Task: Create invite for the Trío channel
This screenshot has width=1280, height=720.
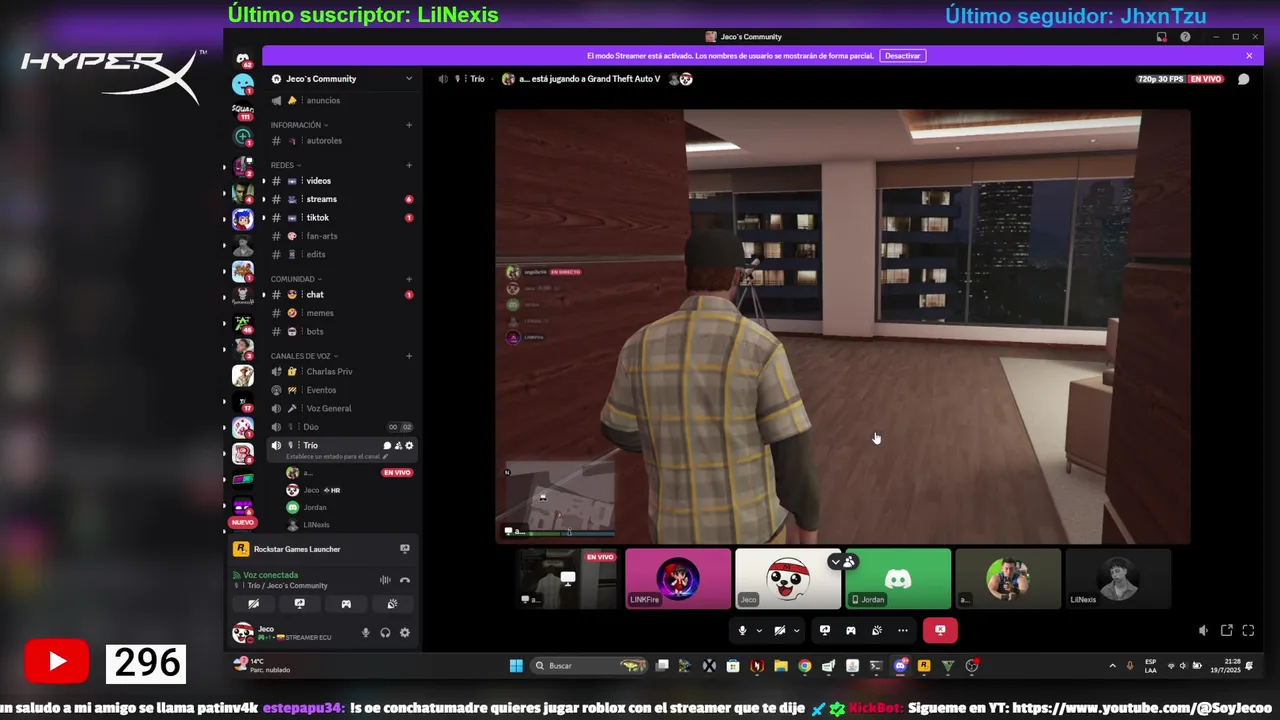Action: [x=398, y=445]
